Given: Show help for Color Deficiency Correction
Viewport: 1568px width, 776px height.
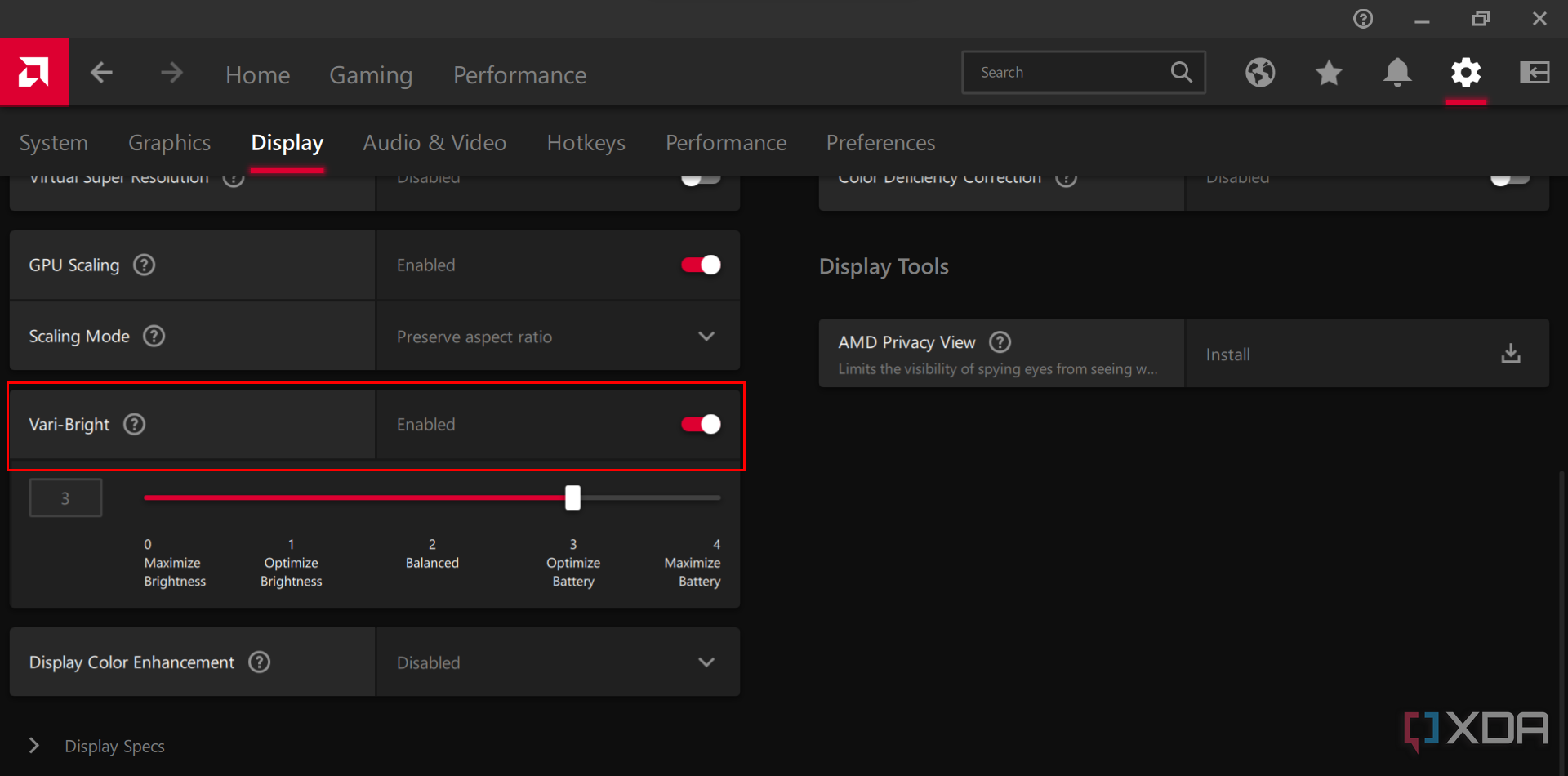Looking at the screenshot, I should point(1066,178).
